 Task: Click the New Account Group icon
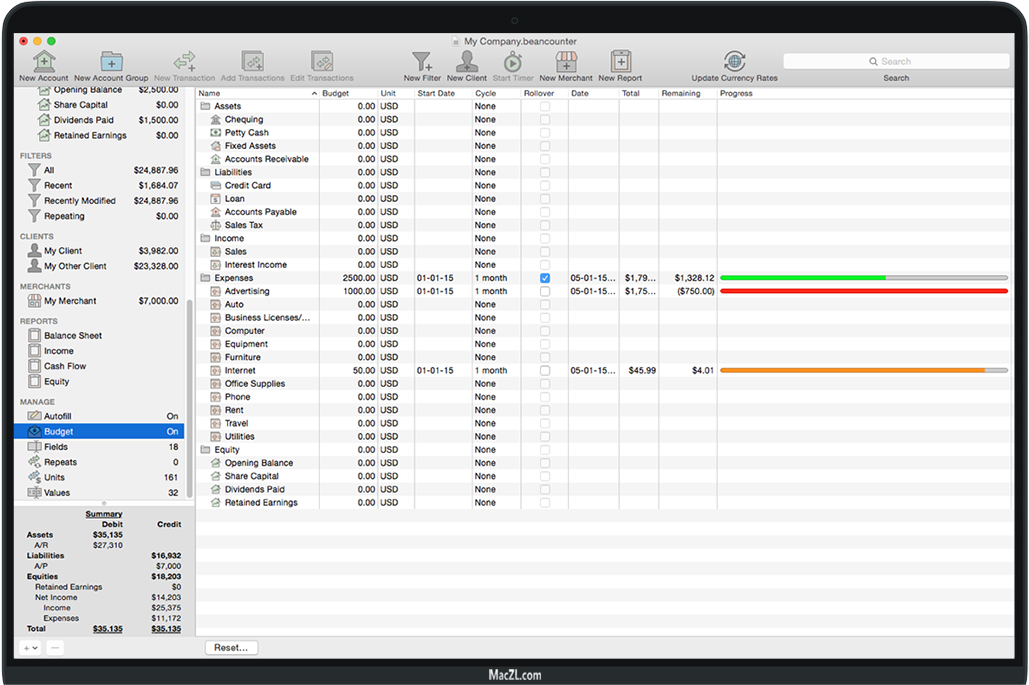pyautogui.click(x=111, y=62)
